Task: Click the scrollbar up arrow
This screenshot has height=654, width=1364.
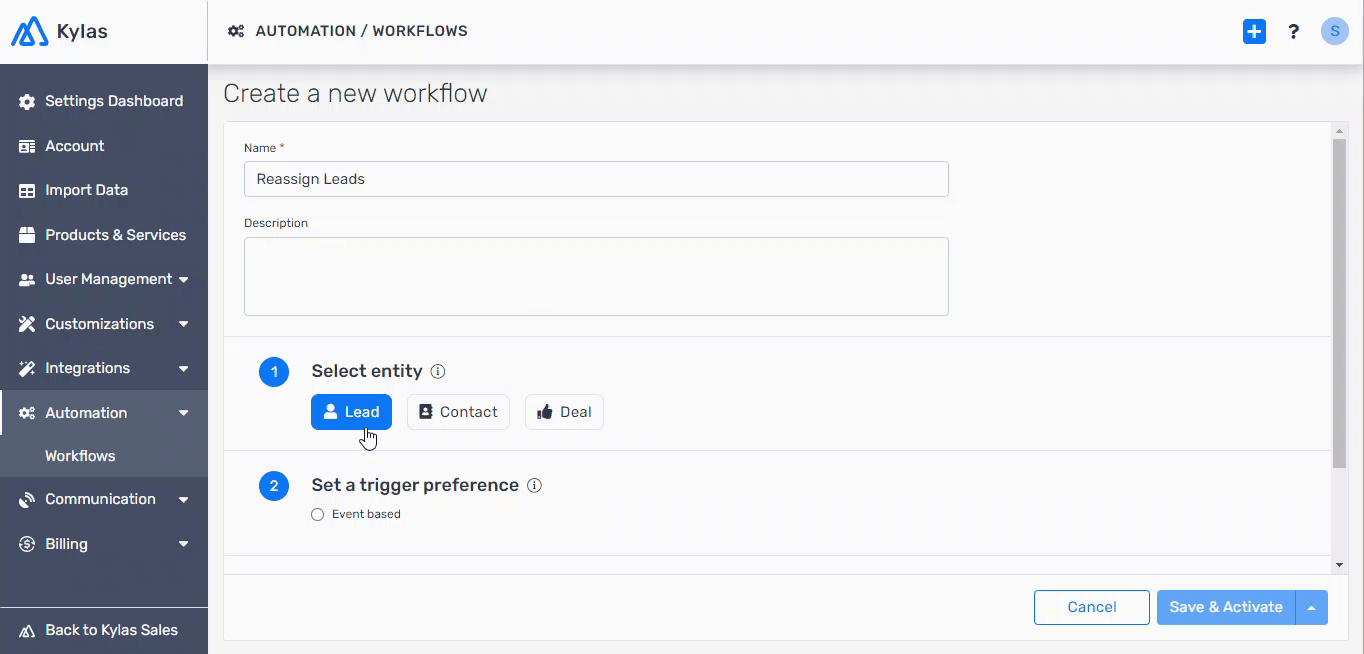Action: tap(1340, 131)
